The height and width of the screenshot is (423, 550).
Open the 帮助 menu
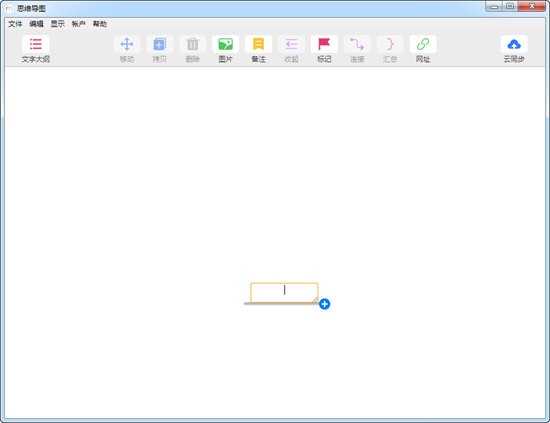coord(100,24)
